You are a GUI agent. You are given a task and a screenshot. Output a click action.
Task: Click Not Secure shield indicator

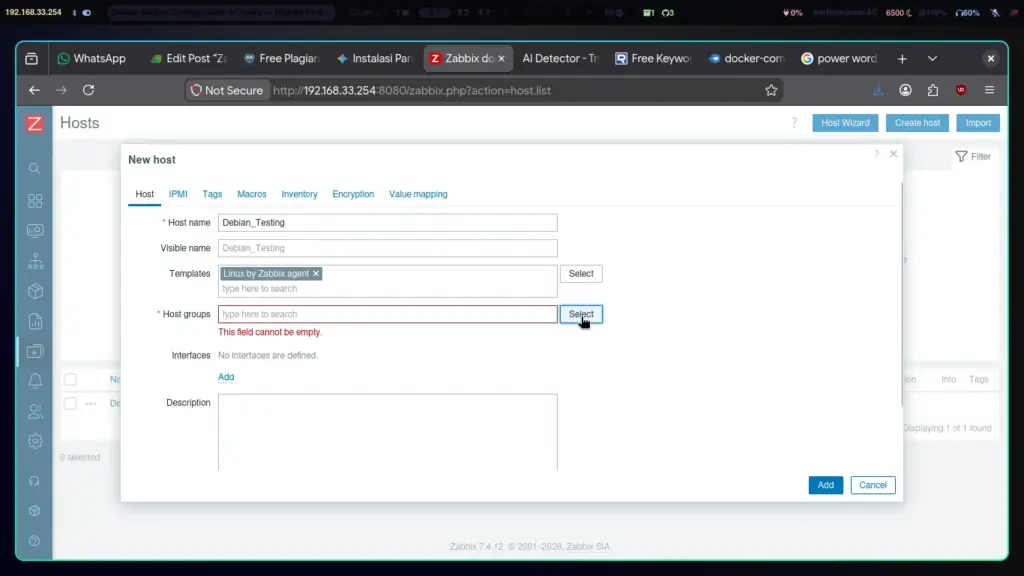227,90
